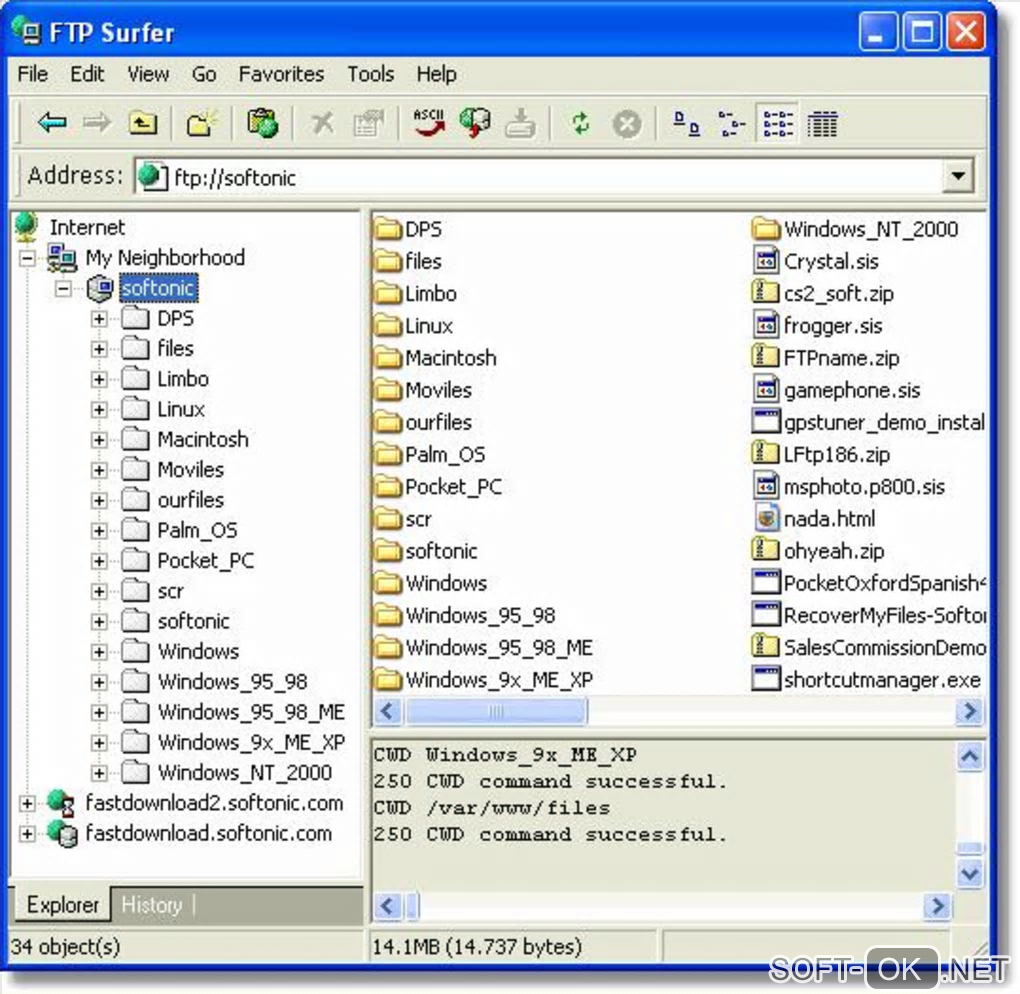Screen dimensions: 1020x994
Task: Expand fastdownload.softonic.com tree node
Action: tap(27, 833)
